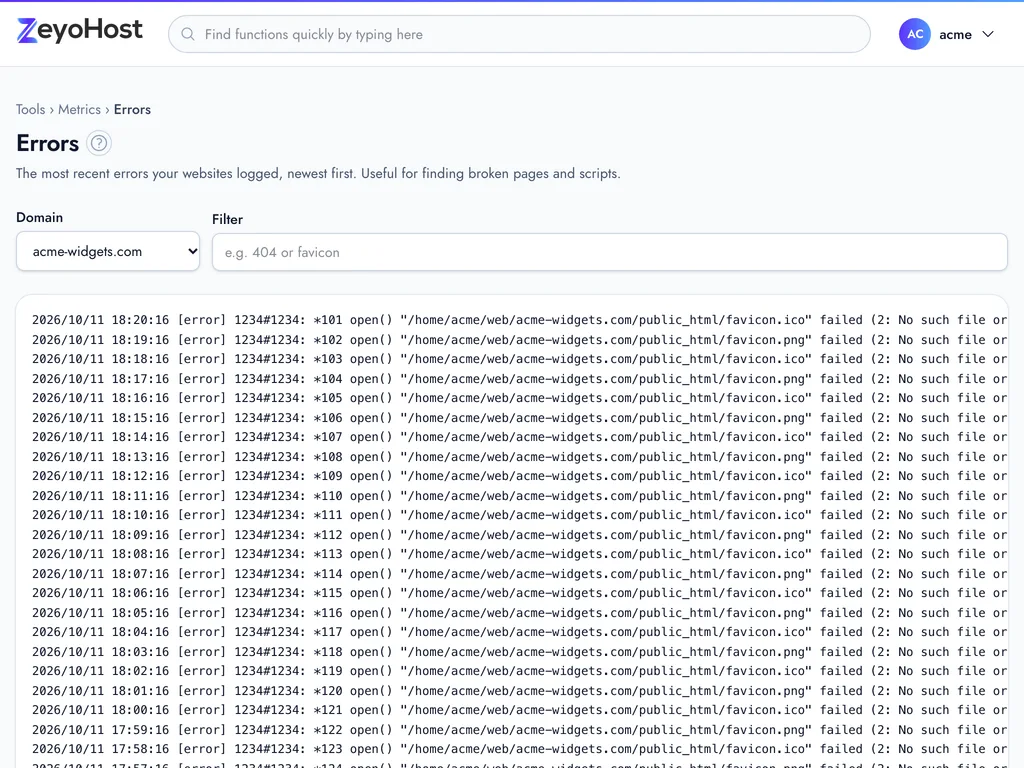This screenshot has height=768, width=1024.
Task: Select the log line with request *116
Action: pos(519,613)
